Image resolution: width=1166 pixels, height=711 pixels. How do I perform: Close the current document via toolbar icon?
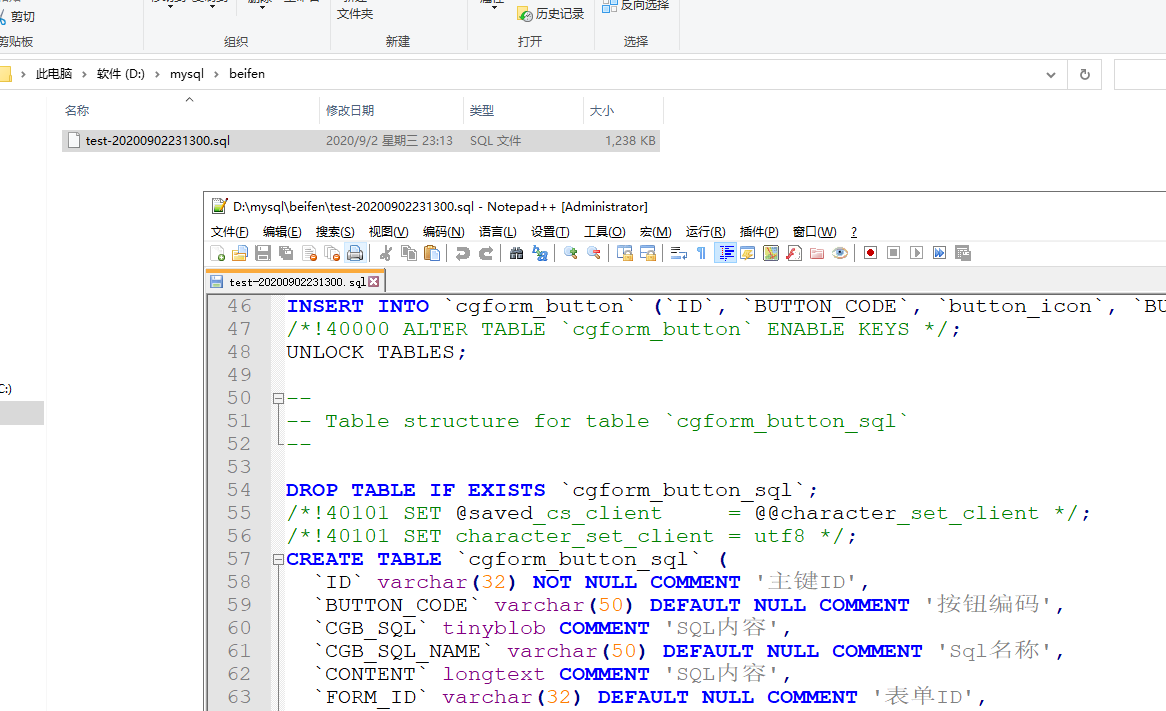(309, 254)
